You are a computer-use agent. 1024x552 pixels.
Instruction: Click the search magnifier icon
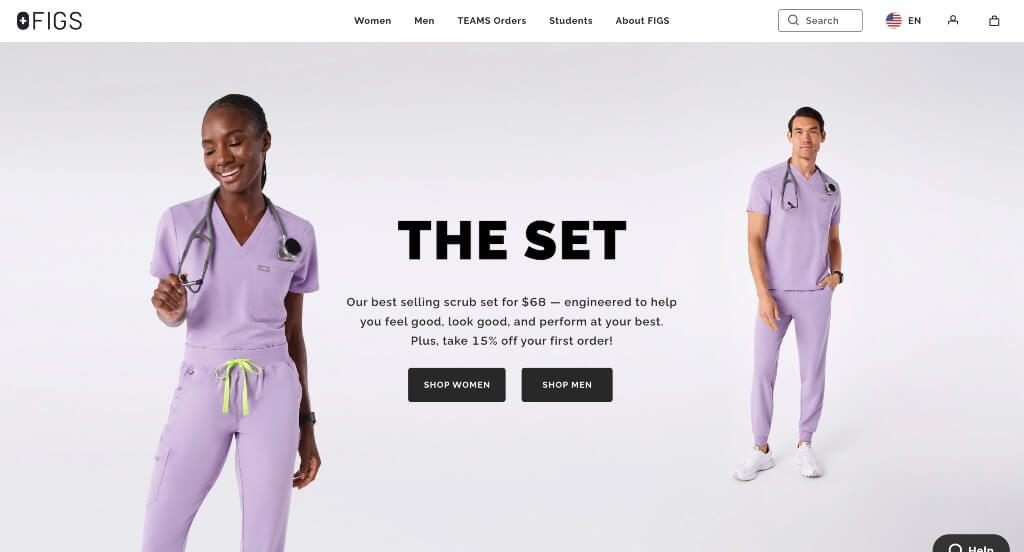[793, 20]
